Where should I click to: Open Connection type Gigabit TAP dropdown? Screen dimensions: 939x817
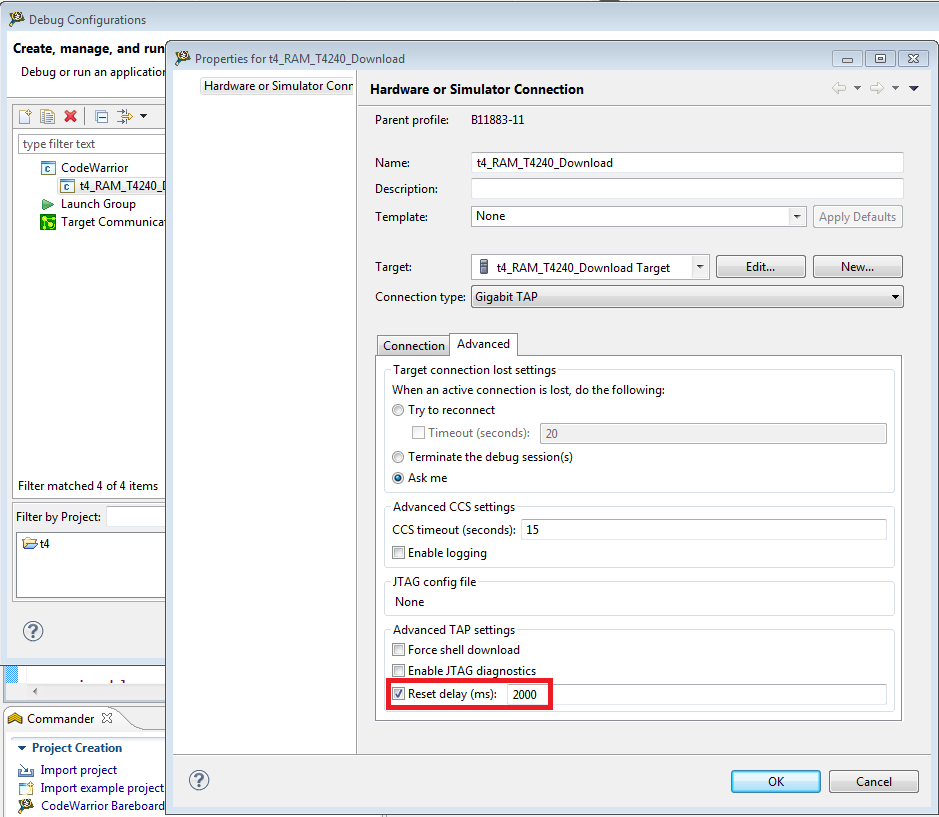coord(687,297)
